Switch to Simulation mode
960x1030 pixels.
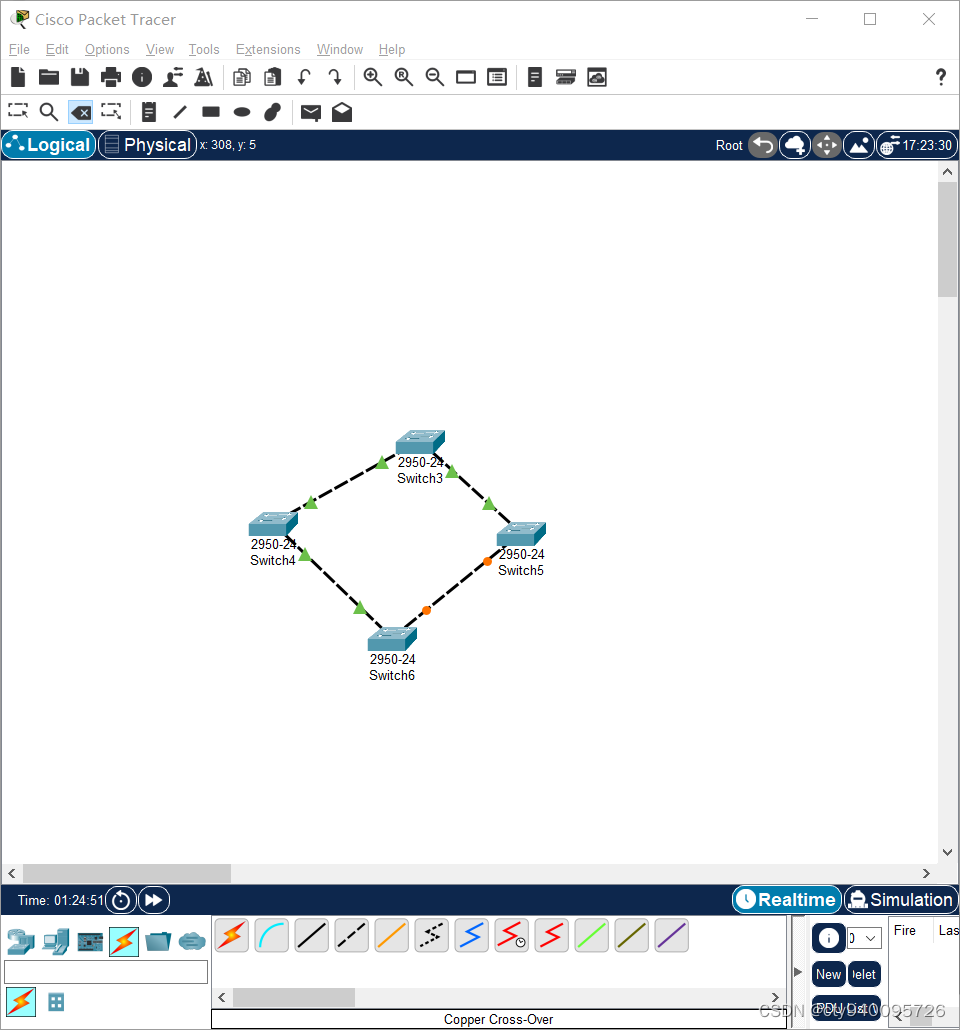pyautogui.click(x=901, y=899)
